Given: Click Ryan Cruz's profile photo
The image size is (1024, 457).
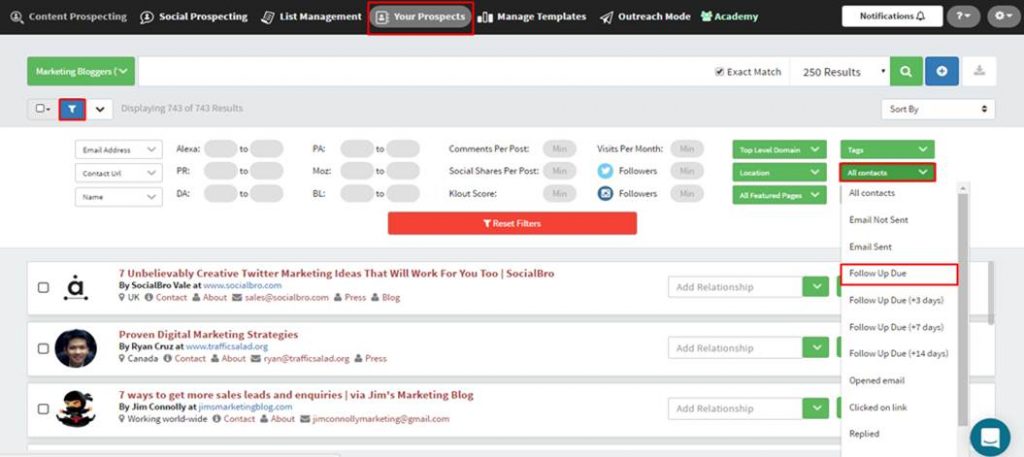Looking at the screenshot, I should [x=76, y=348].
